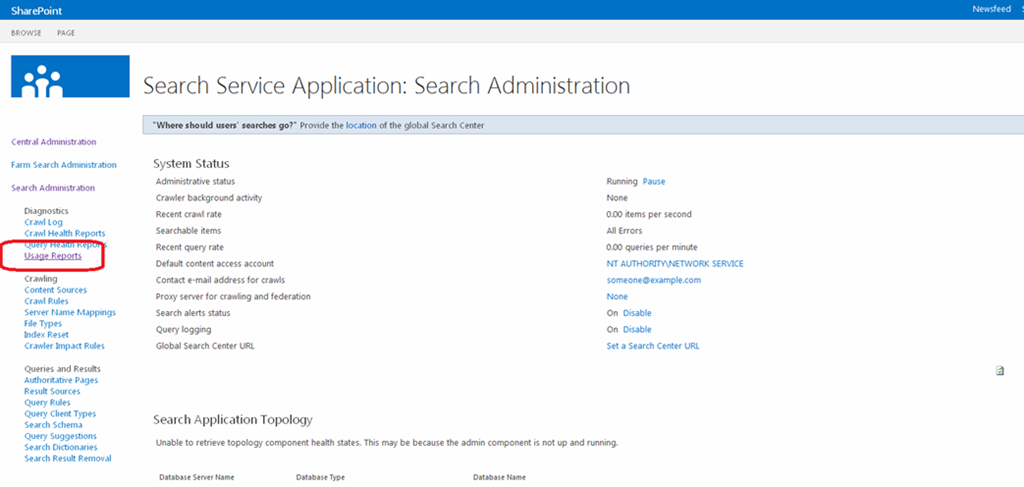The image size is (1024, 487).
Task: Open Search Result Removal
Action: (x=68, y=458)
